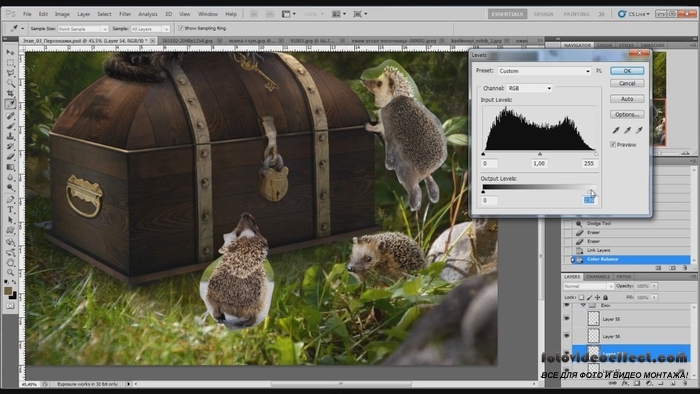Select the Path Selection tool
The height and width of the screenshot is (394, 700).
click(x=10, y=220)
